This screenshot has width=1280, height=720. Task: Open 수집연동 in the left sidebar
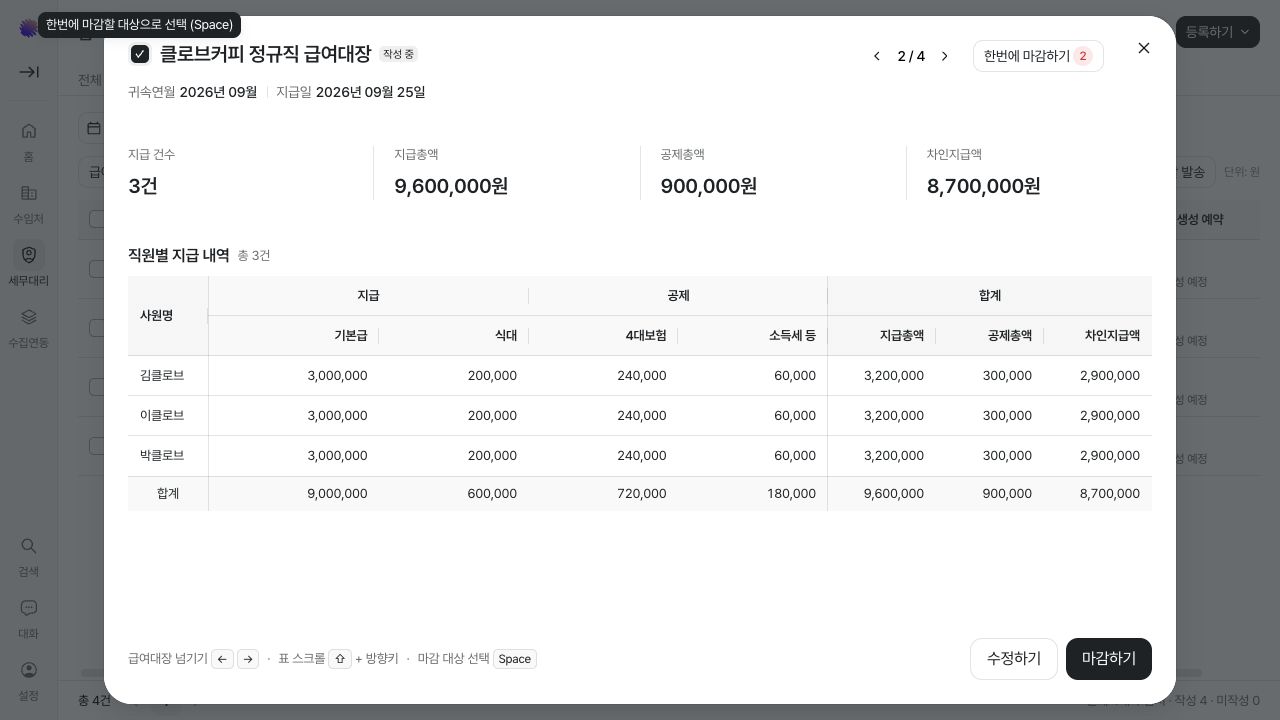point(29,327)
